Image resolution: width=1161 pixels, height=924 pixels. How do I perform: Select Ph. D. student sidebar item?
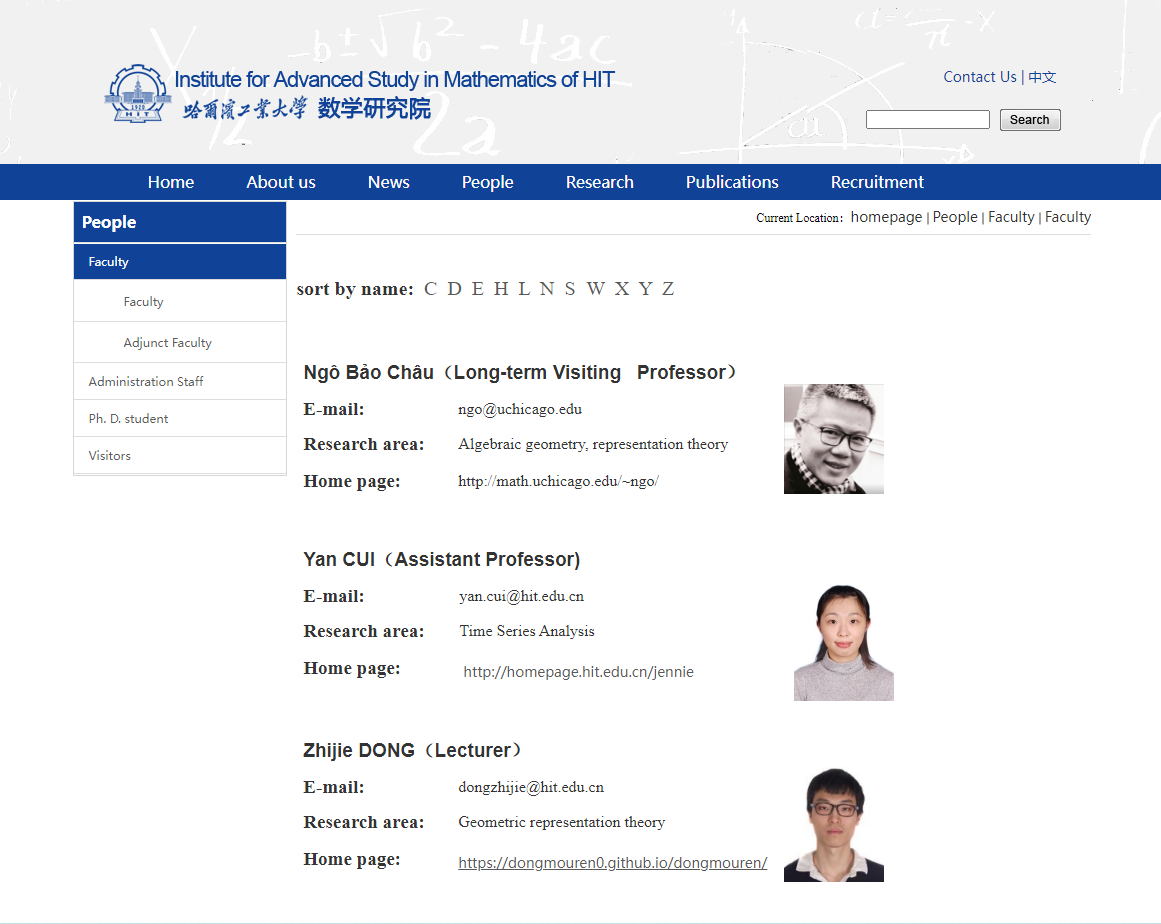pos(128,419)
